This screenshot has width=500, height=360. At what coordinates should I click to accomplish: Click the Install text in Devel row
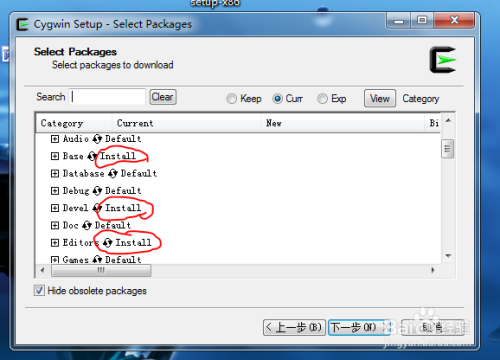(123, 208)
